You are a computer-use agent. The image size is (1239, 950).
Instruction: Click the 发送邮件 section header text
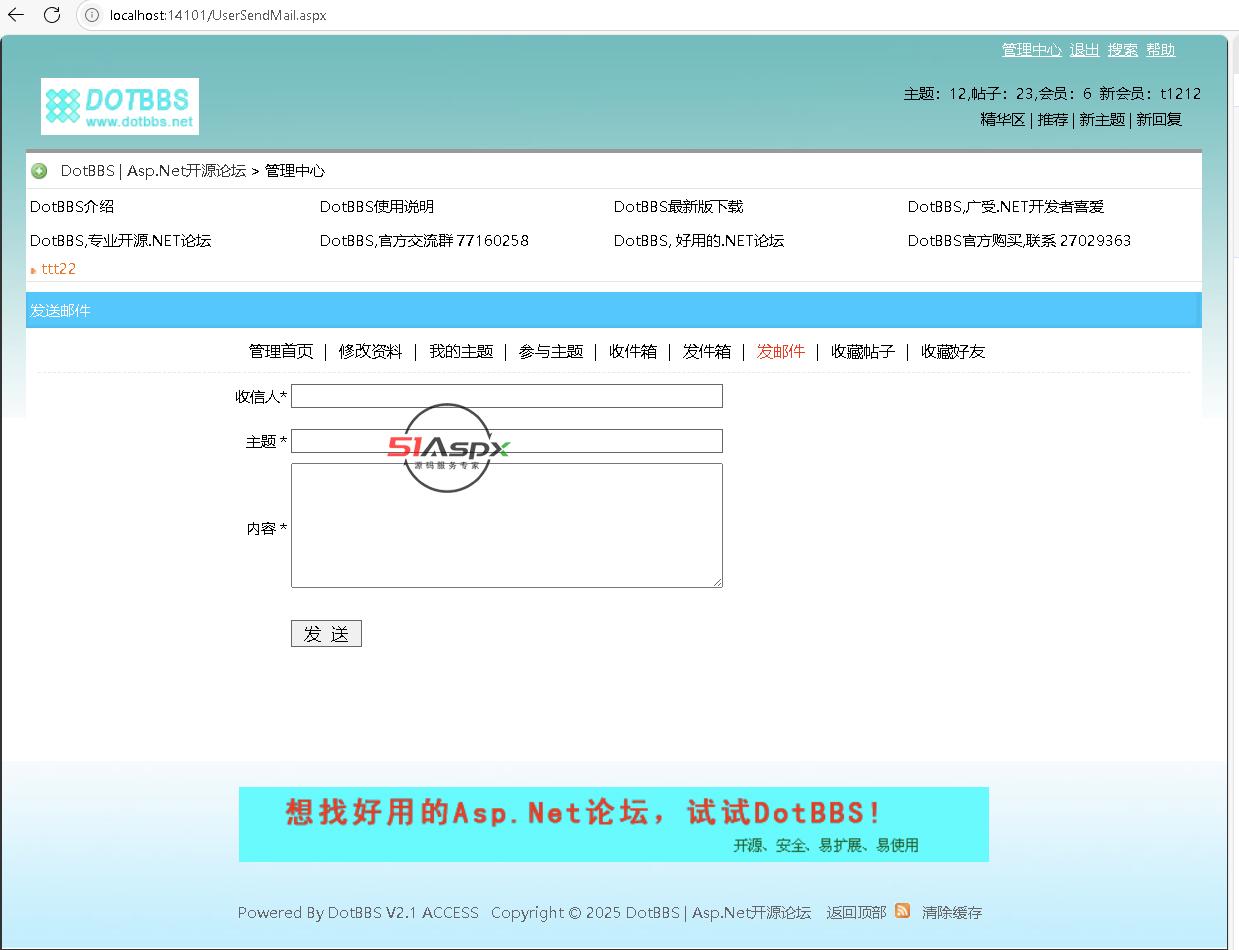click(x=60, y=311)
